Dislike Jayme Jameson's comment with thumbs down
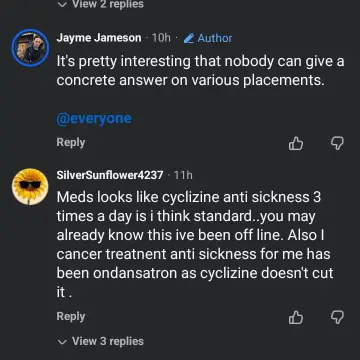The width and height of the screenshot is (360, 360). coord(337,144)
